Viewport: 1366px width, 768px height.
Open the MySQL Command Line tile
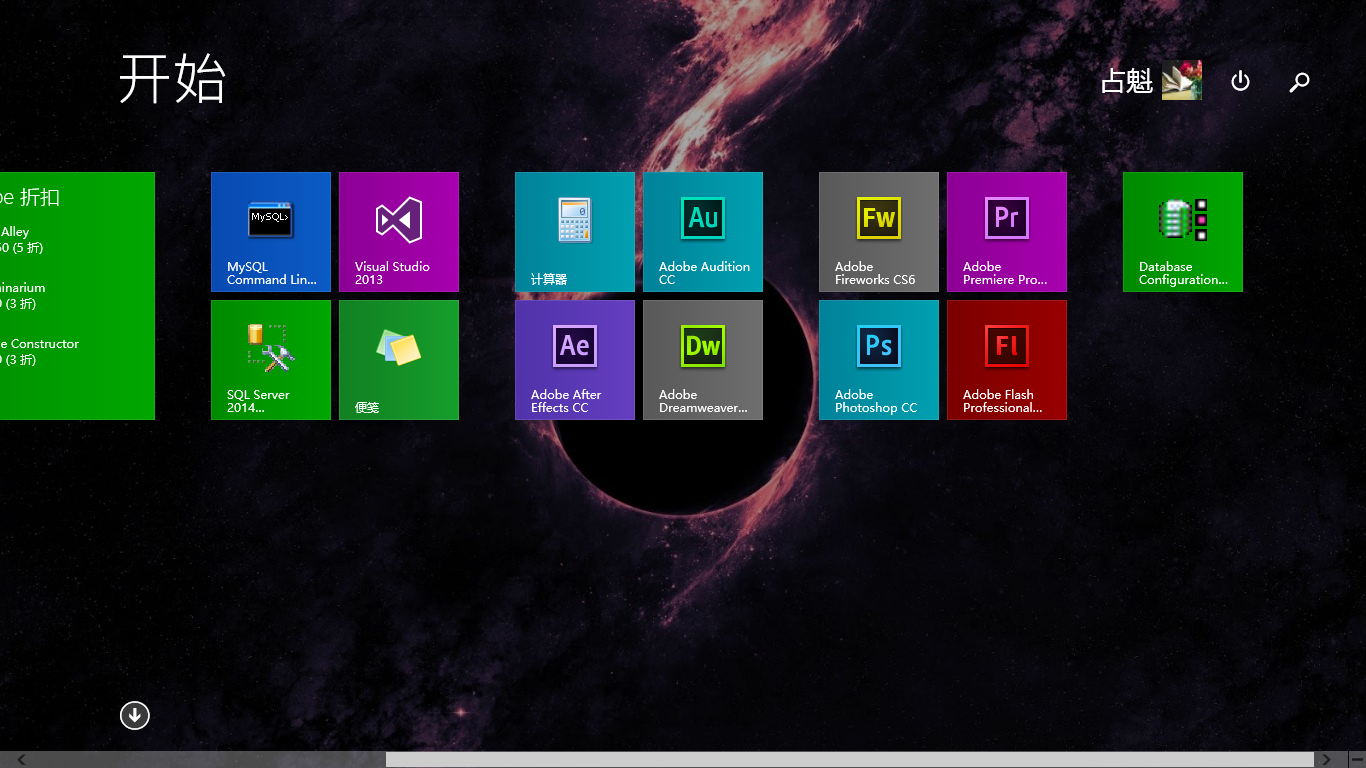click(x=271, y=232)
